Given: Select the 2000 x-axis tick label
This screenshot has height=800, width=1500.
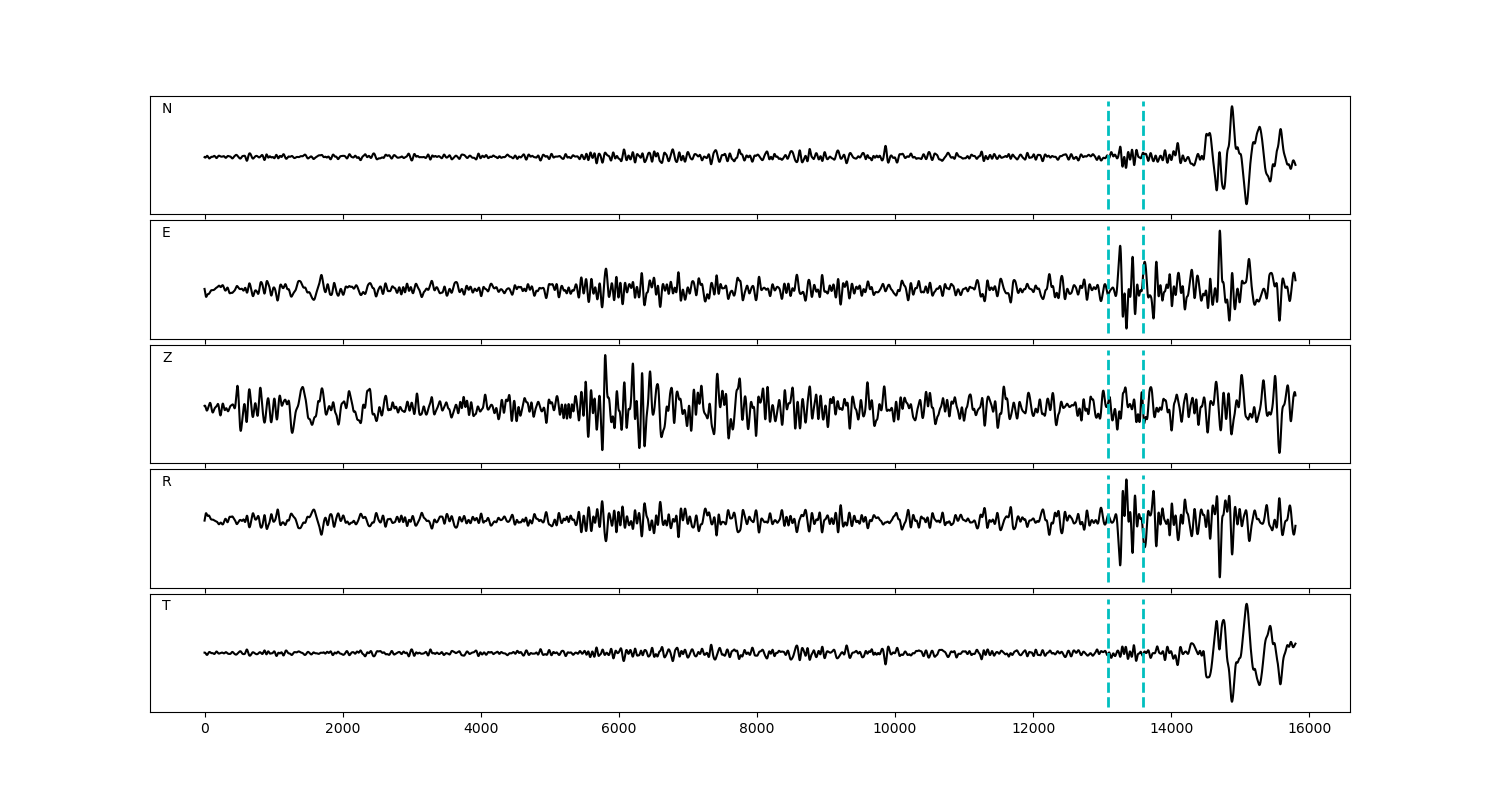Looking at the screenshot, I should [343, 729].
